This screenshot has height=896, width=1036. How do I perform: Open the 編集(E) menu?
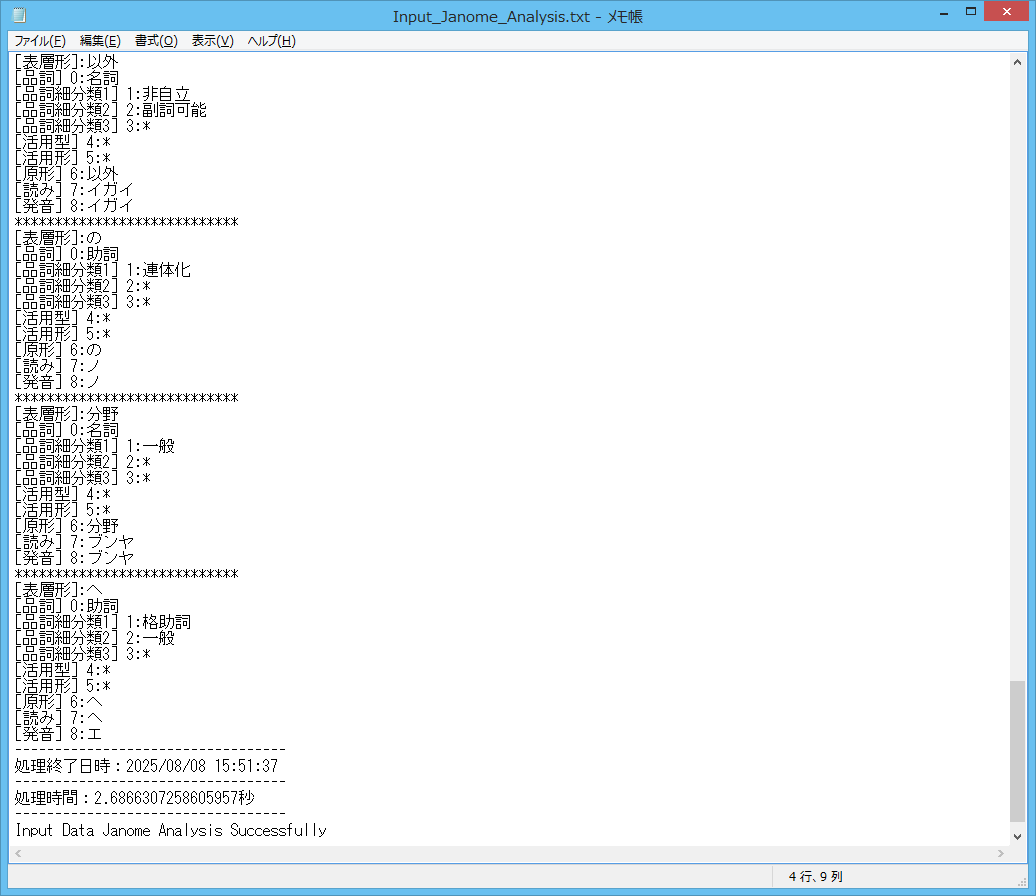click(x=100, y=41)
